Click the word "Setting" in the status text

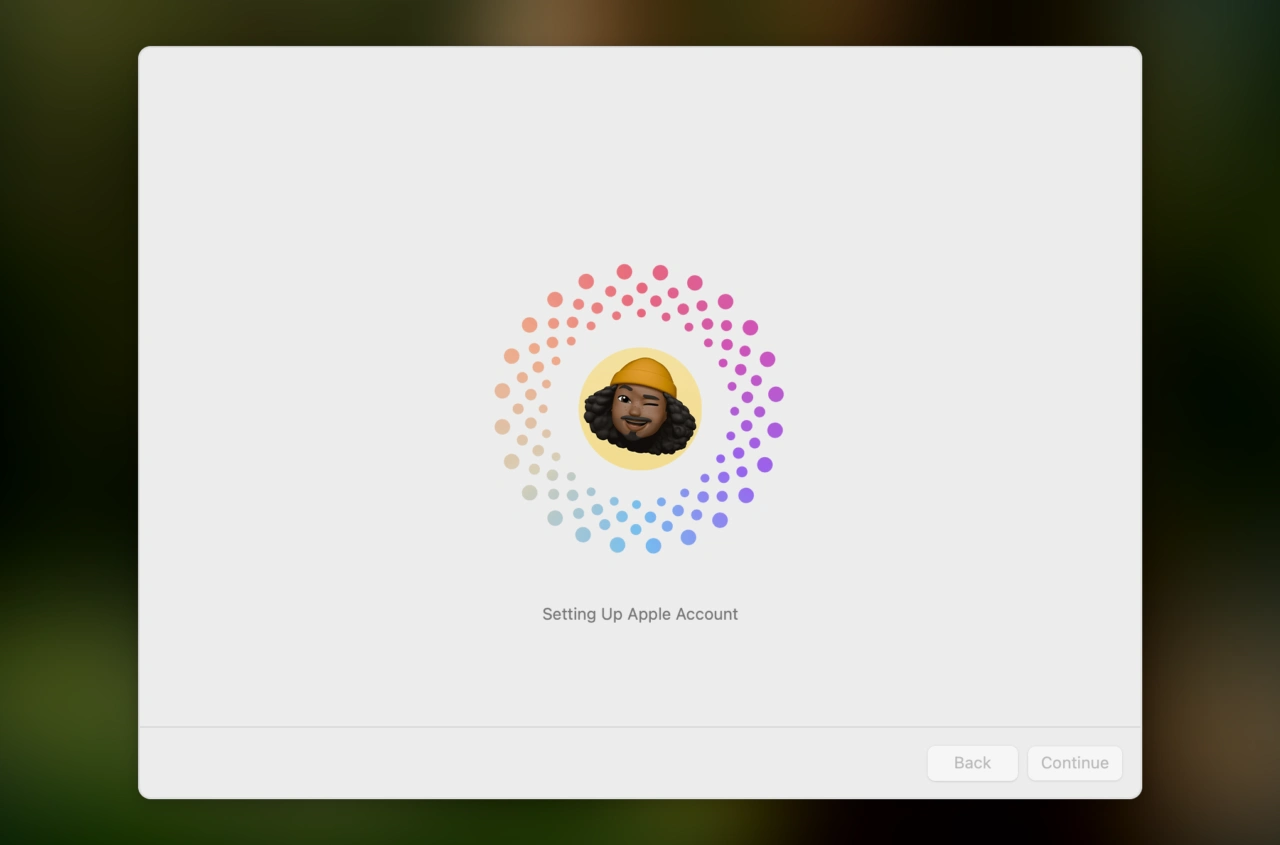[x=569, y=614]
